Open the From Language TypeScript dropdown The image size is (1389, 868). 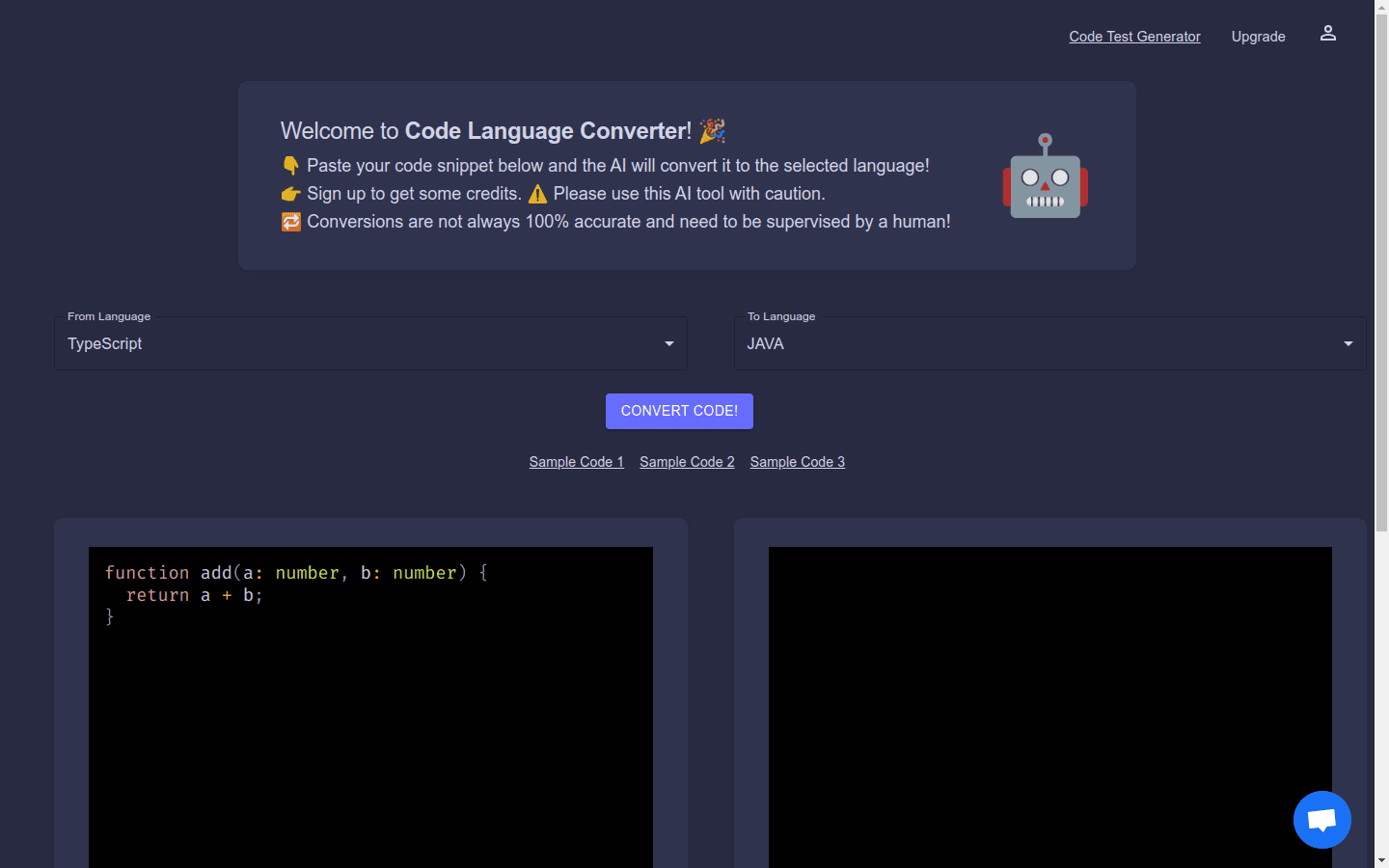pyautogui.click(x=370, y=343)
